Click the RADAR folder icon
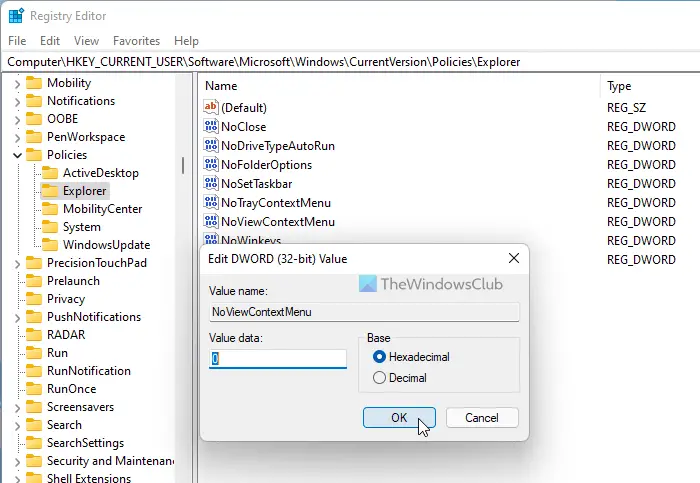Screen dimensions: 700x483 [x=34, y=335]
